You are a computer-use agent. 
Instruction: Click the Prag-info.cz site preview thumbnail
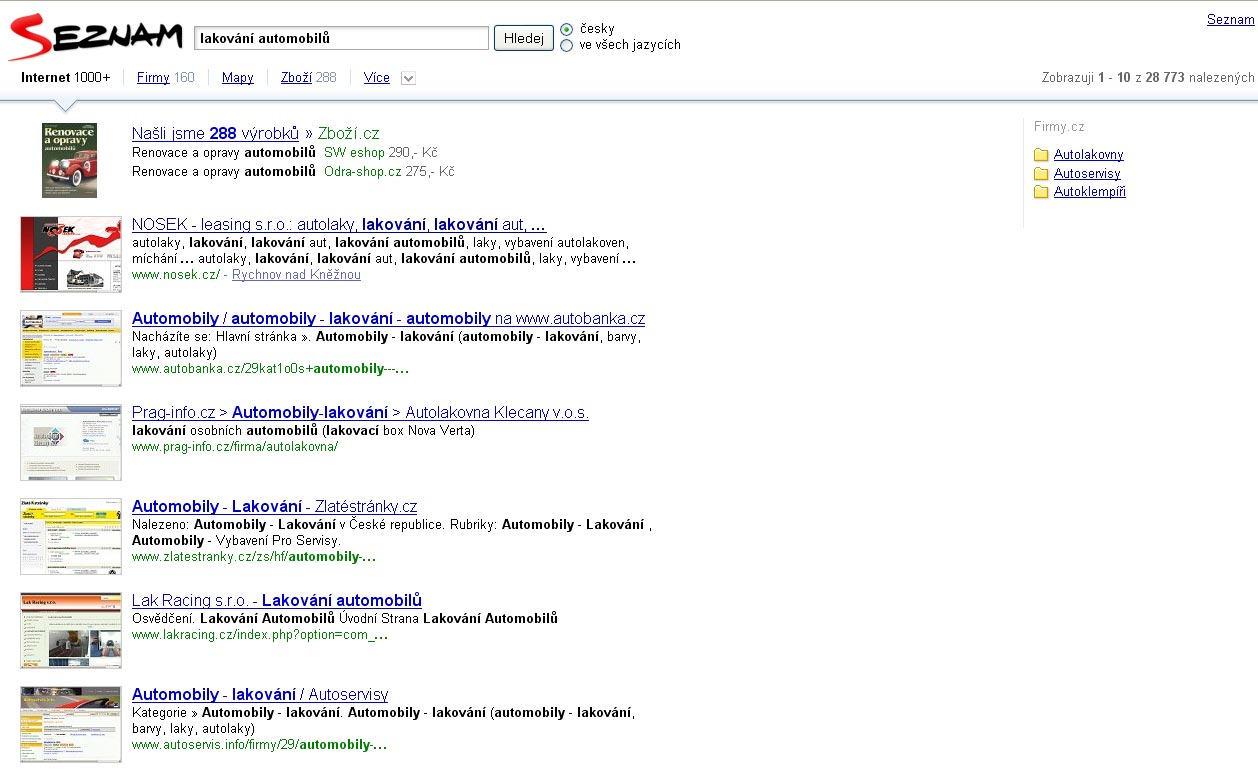tap(71, 442)
